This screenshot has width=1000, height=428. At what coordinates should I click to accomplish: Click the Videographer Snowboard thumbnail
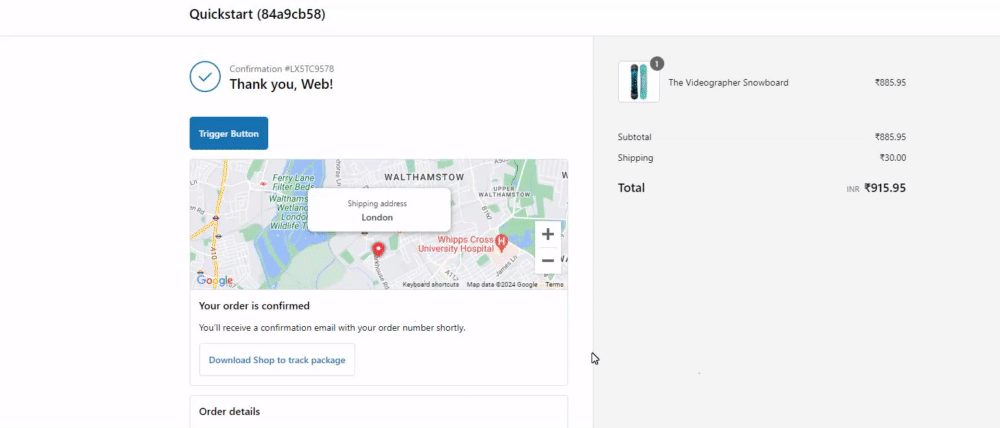point(638,82)
